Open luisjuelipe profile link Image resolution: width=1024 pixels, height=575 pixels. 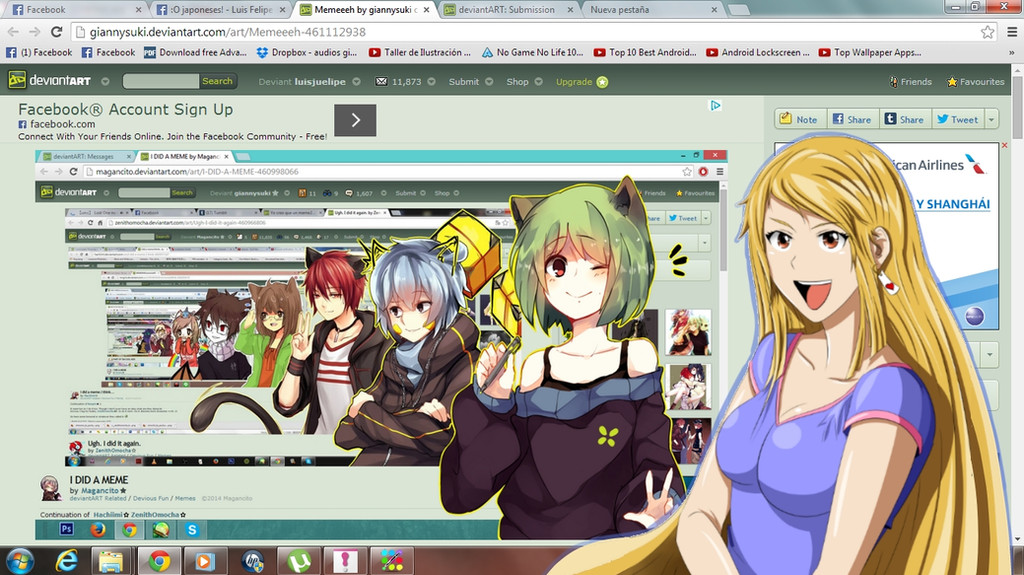320,82
